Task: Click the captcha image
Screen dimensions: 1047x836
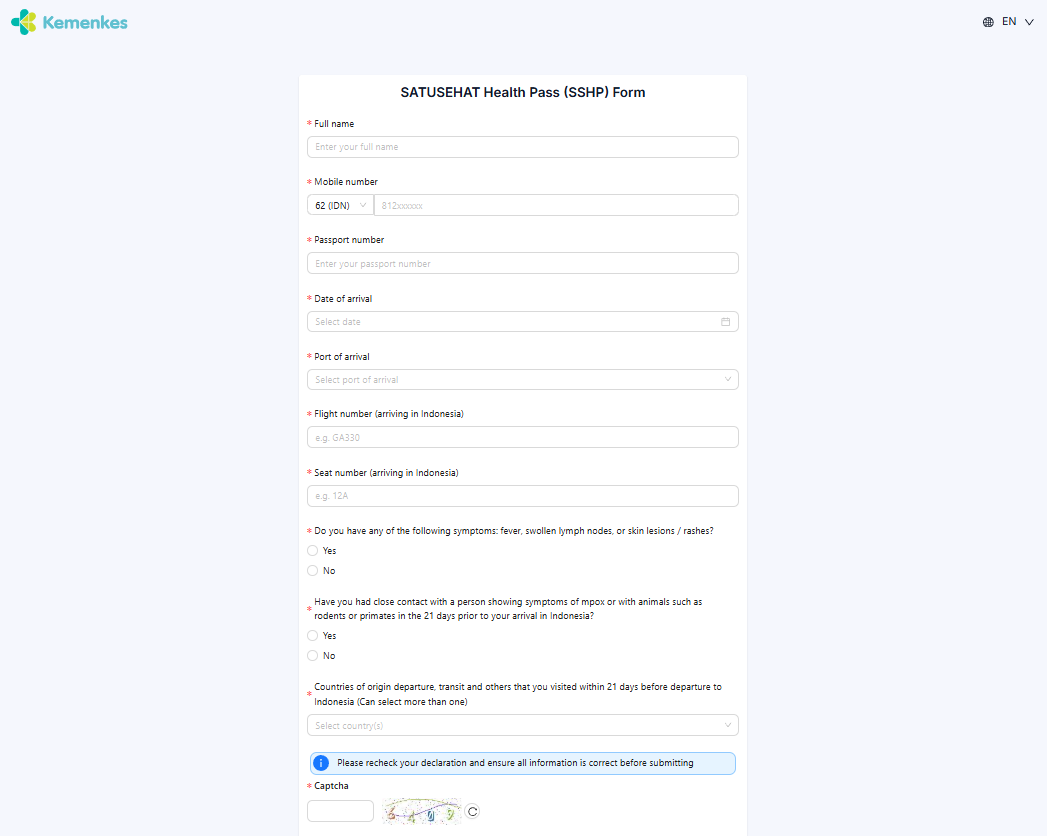Action: [x=421, y=811]
